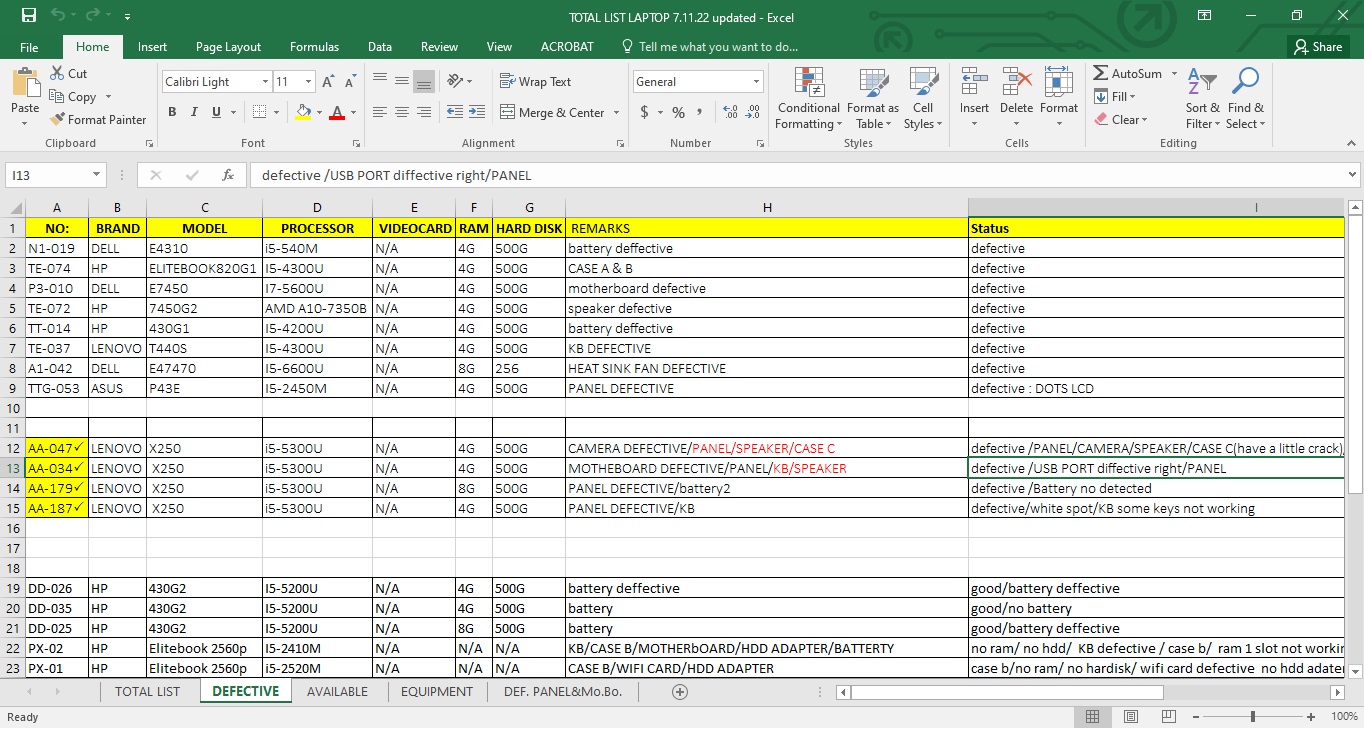Click the Increase Indent icon
The image size is (1364, 732).
tap(476, 112)
